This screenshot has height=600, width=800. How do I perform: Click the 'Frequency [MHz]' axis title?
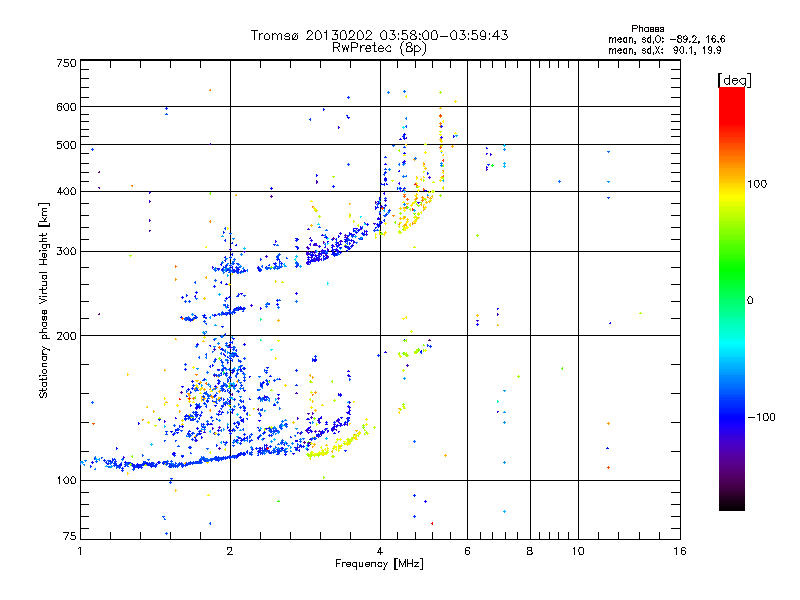[379, 564]
